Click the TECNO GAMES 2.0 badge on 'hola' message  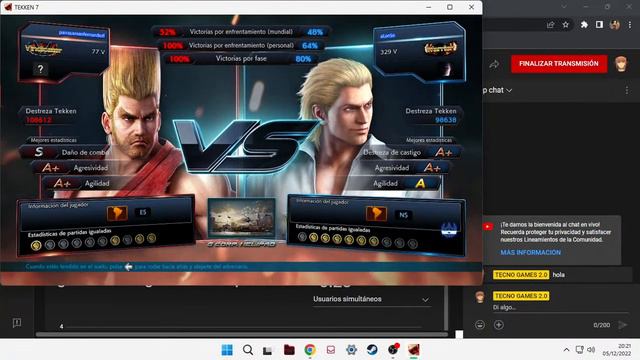pyautogui.click(x=521, y=275)
